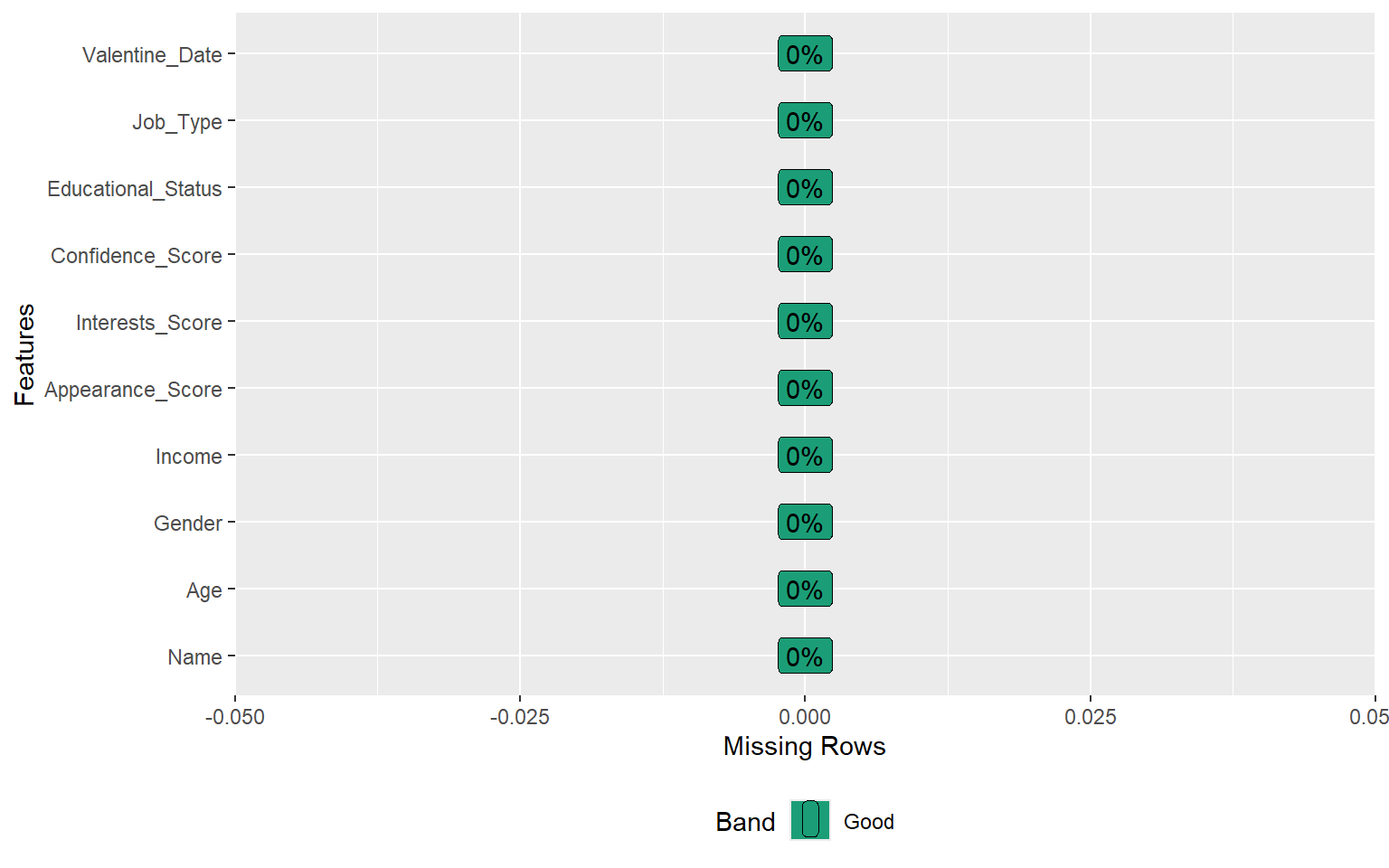1389x868 pixels.
Task: Click the Confidence_Score 0% badge
Action: 805,255
